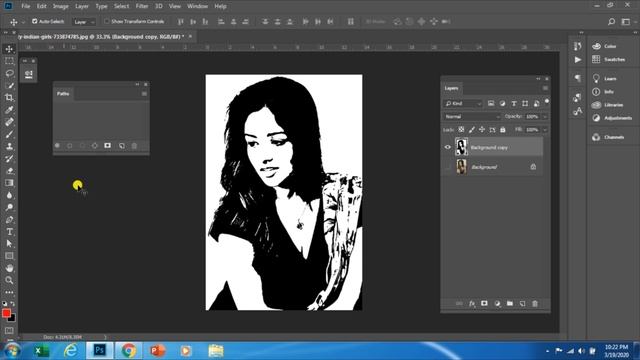Select the Background copy layer thumbnail

click(x=462, y=147)
